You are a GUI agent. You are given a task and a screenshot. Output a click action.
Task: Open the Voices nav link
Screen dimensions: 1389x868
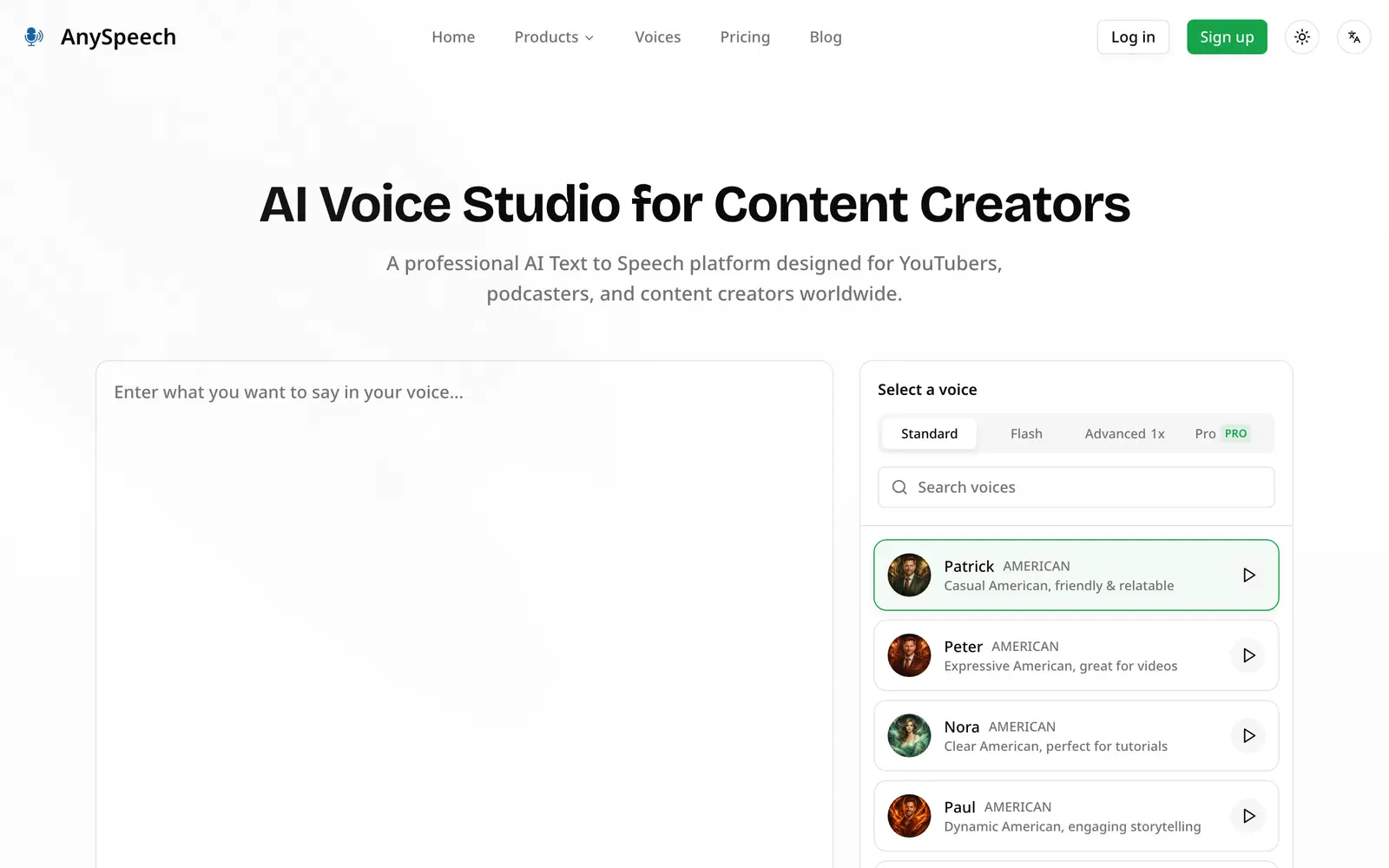(657, 36)
